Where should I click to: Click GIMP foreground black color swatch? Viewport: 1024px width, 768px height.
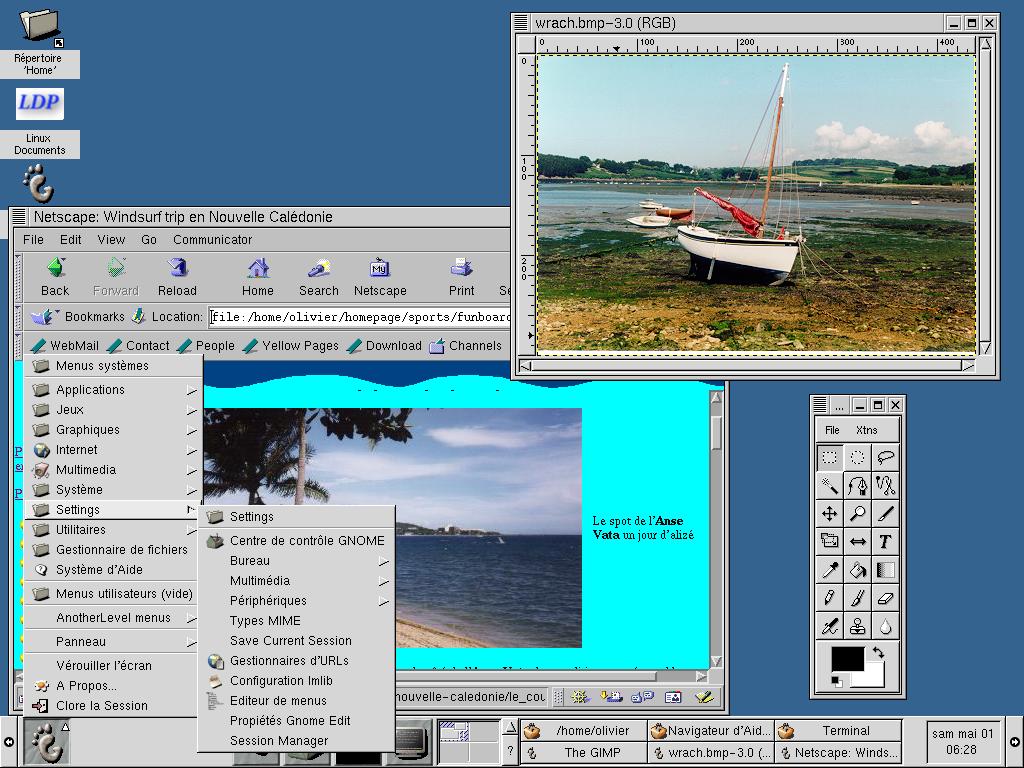pyautogui.click(x=846, y=659)
